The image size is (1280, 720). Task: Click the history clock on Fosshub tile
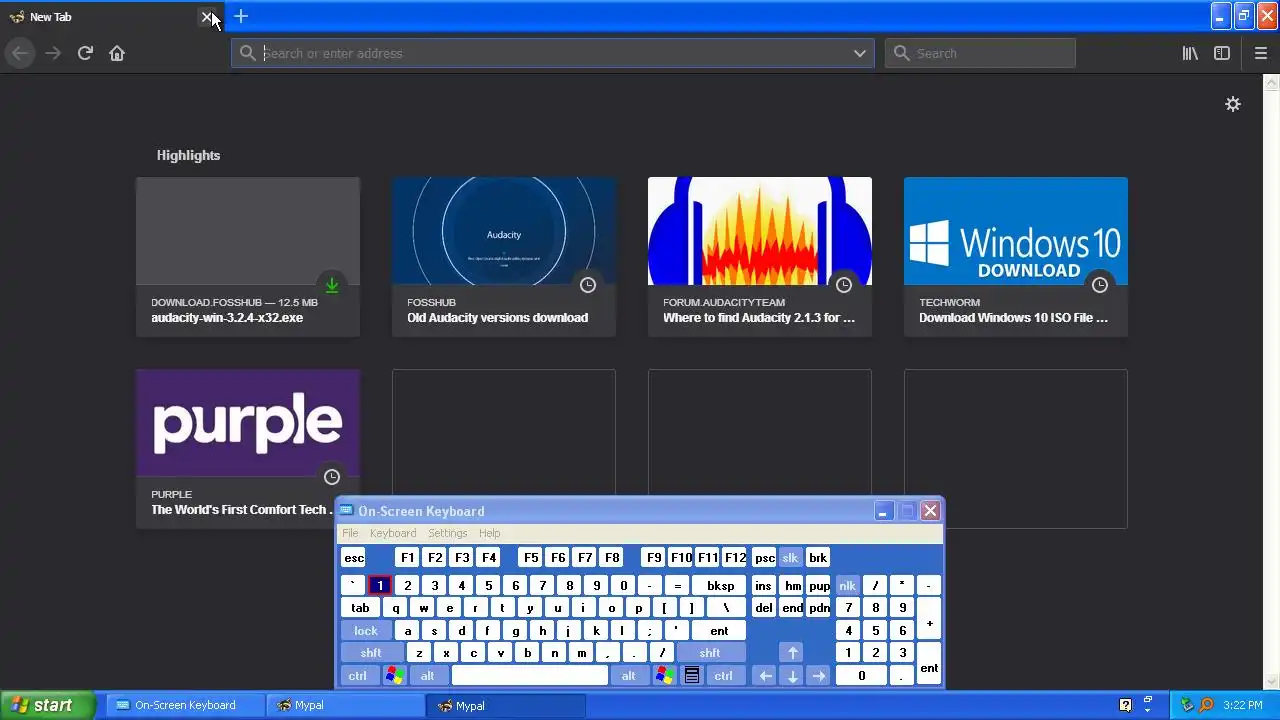(x=588, y=285)
